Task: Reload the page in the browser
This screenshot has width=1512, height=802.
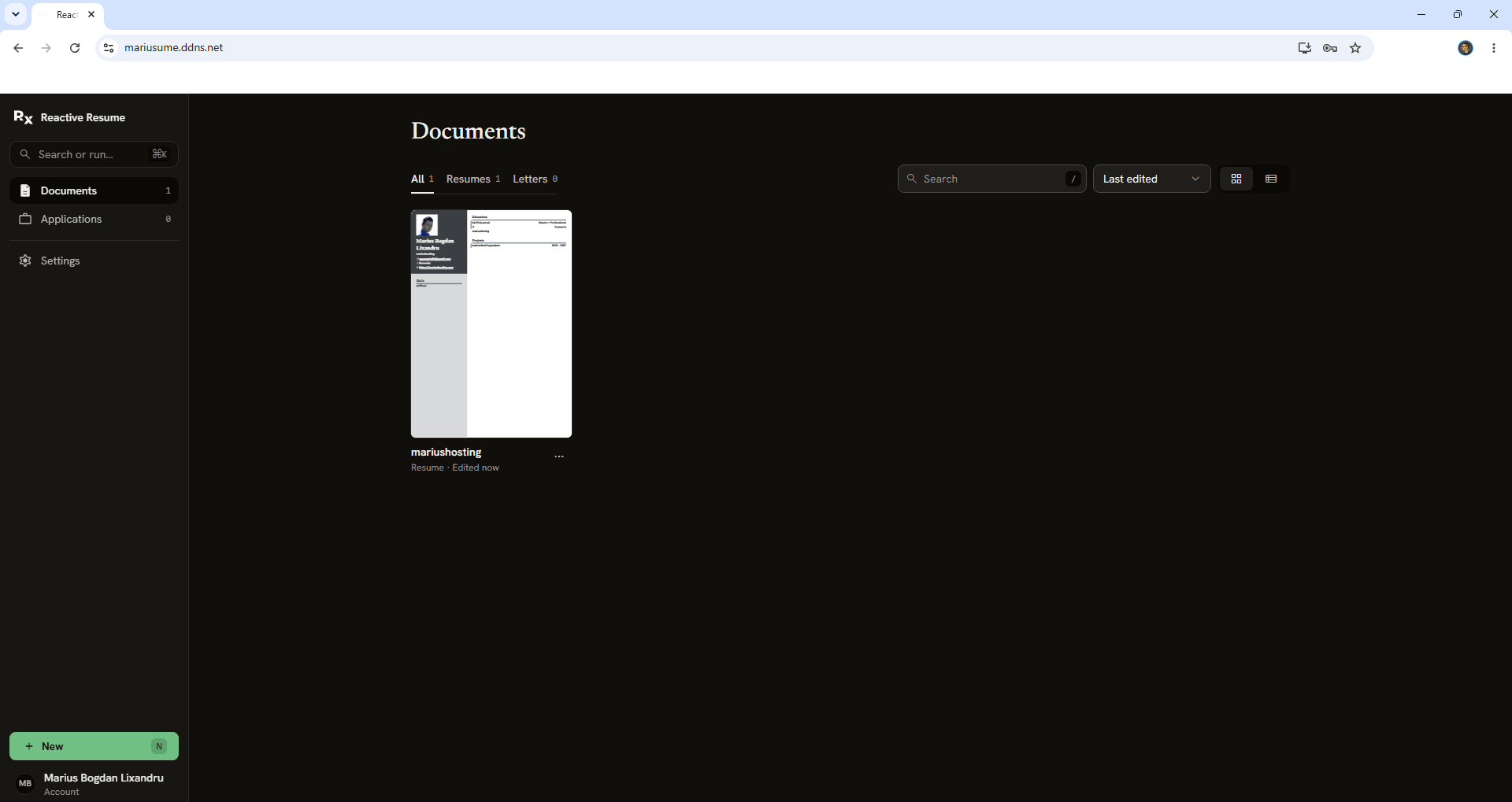Action: tap(75, 48)
